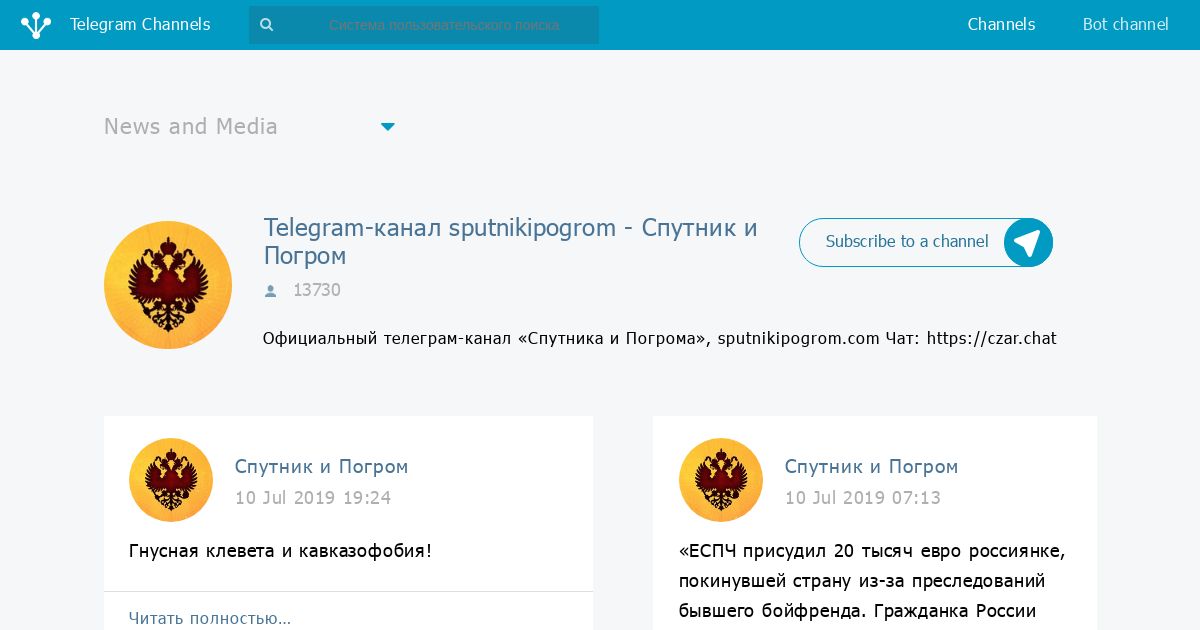Click the date 10 Jul 2019 19:24

313,498
